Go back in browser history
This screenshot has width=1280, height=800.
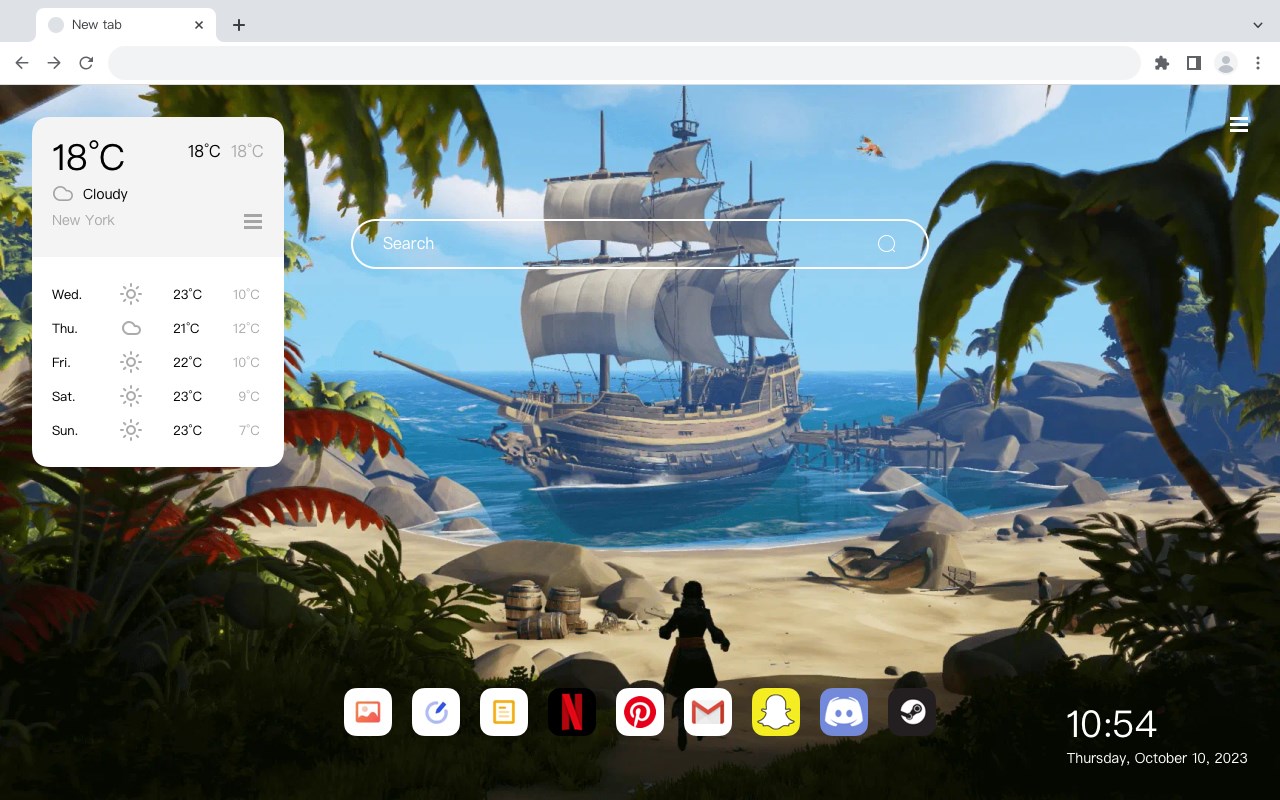tap(22, 63)
